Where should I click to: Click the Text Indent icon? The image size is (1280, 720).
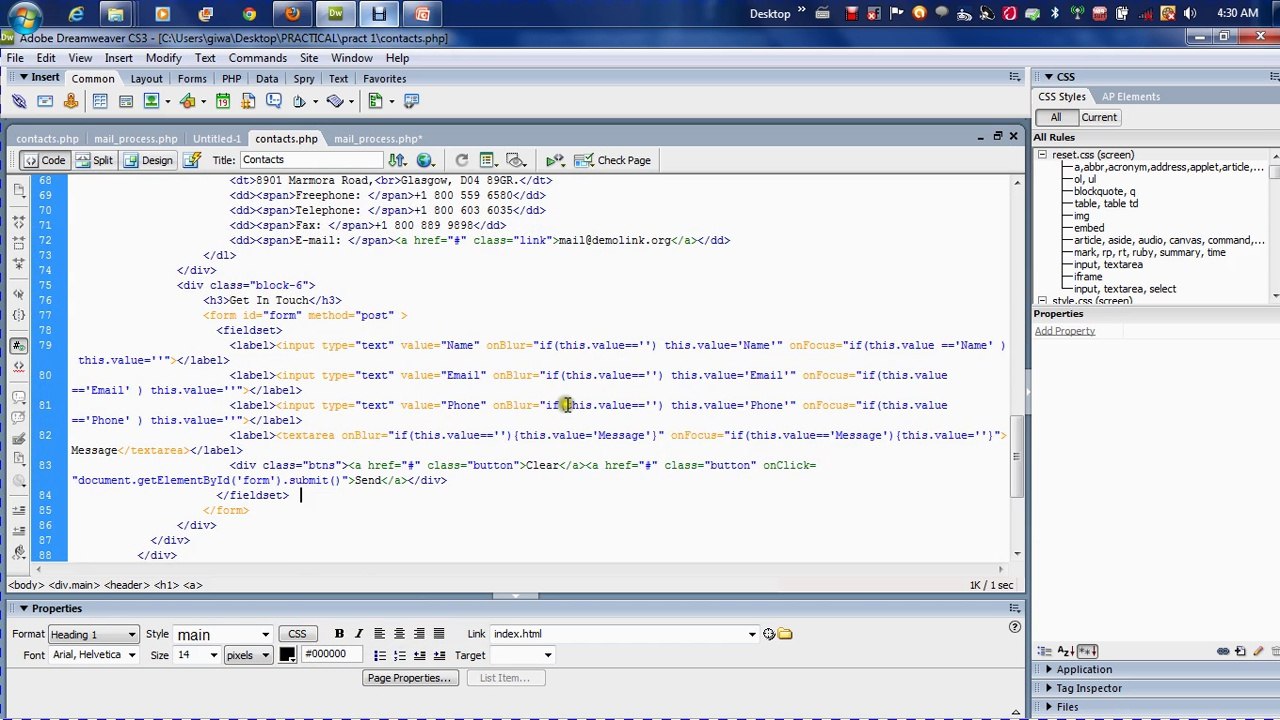(439, 656)
